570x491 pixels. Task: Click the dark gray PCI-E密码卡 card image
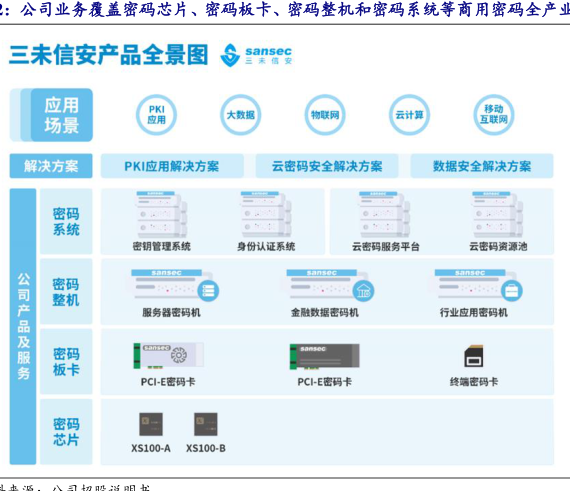(x=324, y=357)
